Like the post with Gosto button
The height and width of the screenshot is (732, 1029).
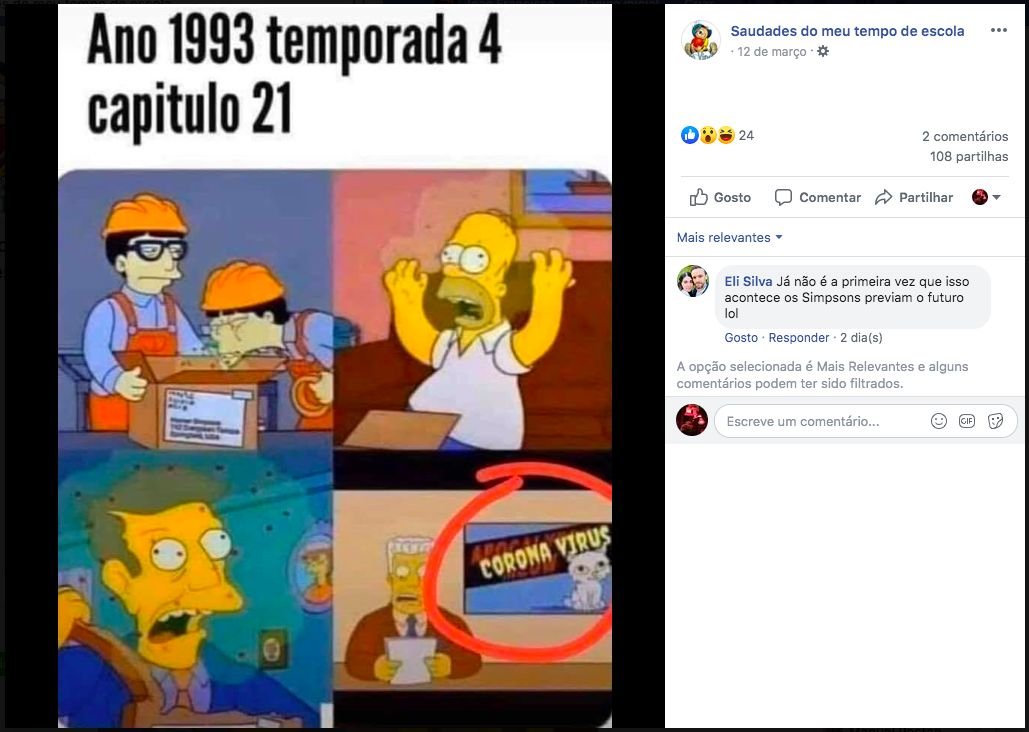tap(720, 198)
